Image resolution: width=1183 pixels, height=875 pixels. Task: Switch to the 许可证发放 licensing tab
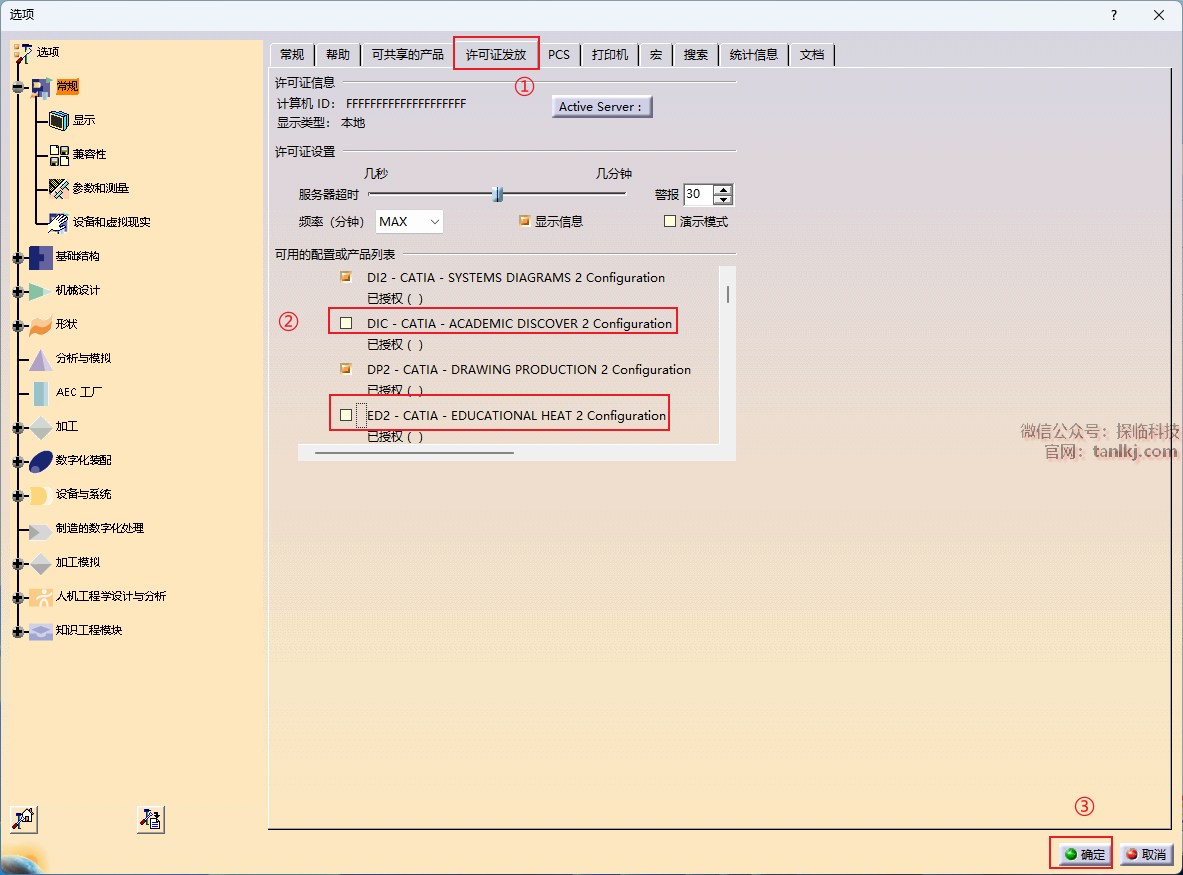496,54
